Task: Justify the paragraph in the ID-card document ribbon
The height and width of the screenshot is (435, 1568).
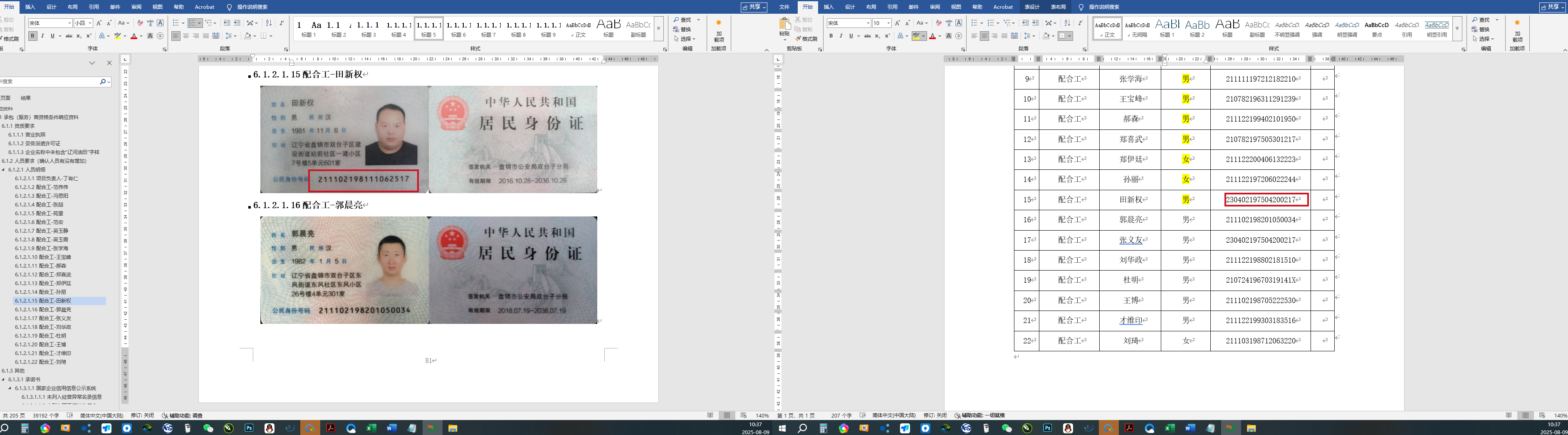Action: pos(206,36)
